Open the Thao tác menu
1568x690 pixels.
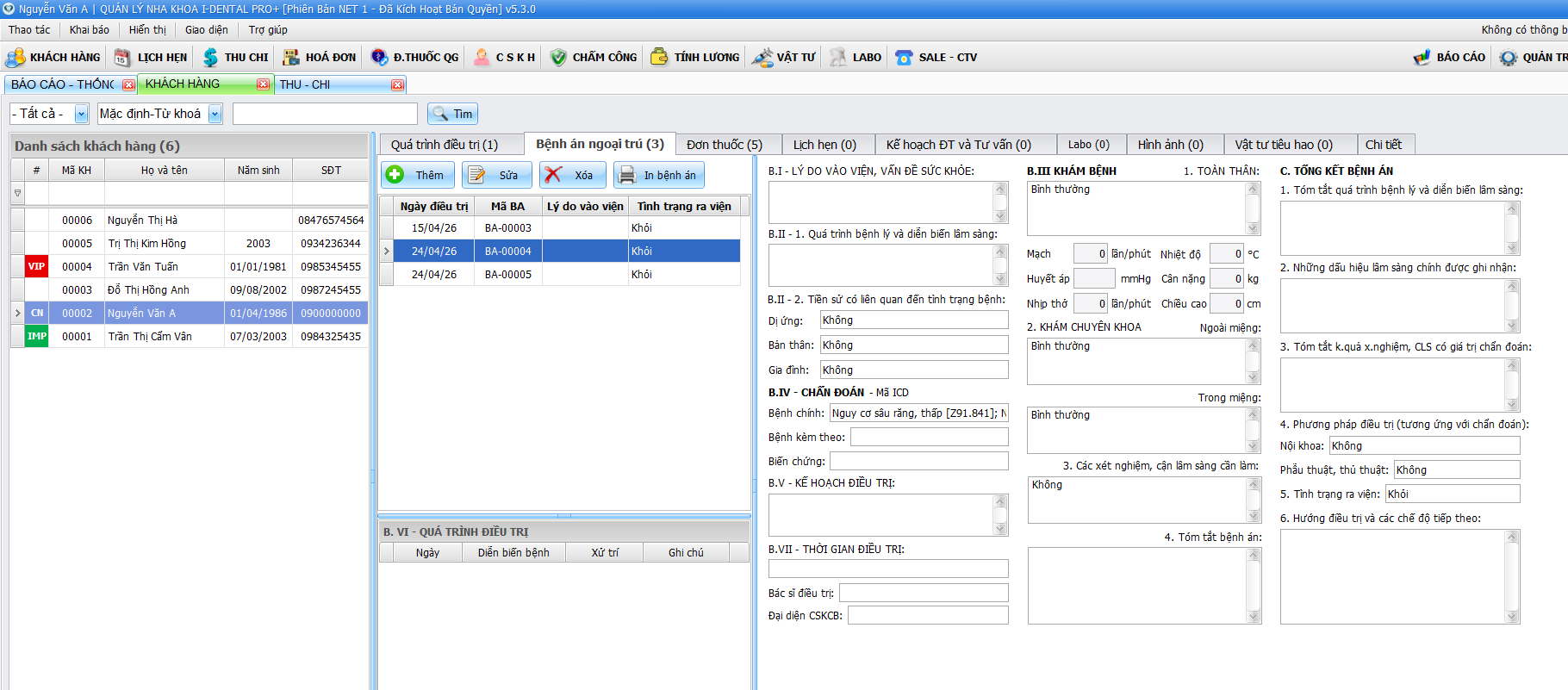(x=29, y=30)
